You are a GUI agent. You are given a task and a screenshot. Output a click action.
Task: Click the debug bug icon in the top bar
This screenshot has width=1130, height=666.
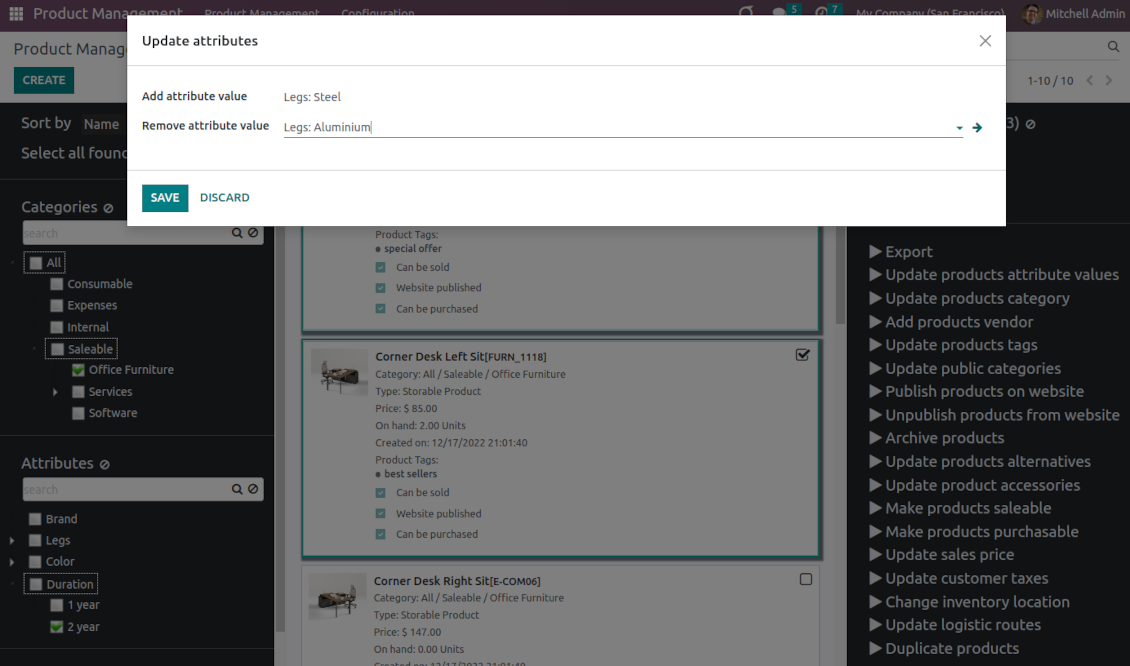point(747,12)
